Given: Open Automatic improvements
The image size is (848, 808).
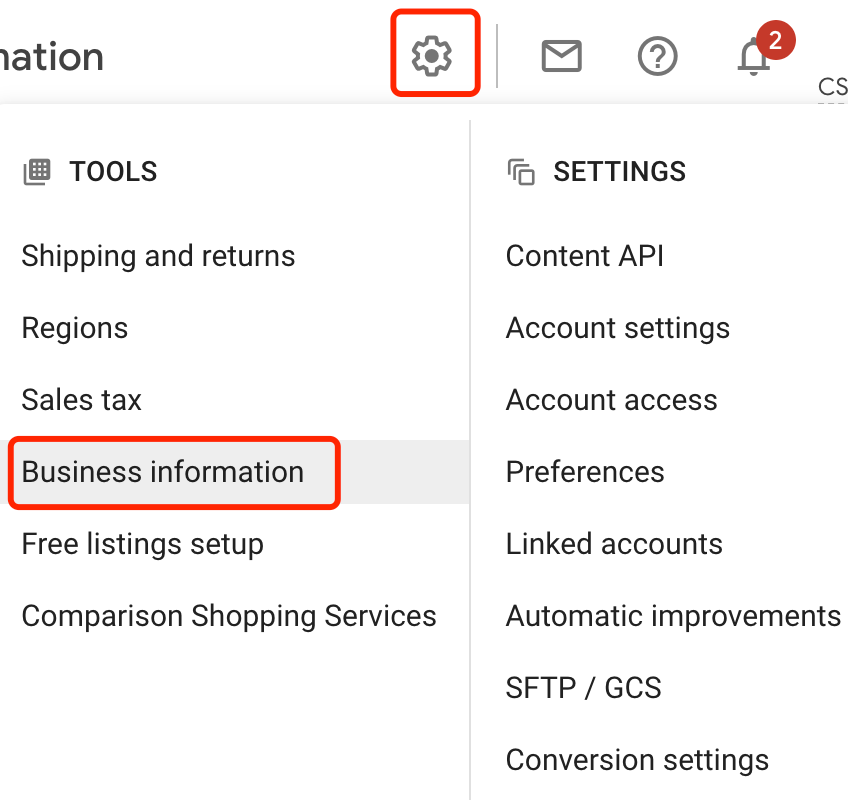Looking at the screenshot, I should pyautogui.click(x=673, y=616).
